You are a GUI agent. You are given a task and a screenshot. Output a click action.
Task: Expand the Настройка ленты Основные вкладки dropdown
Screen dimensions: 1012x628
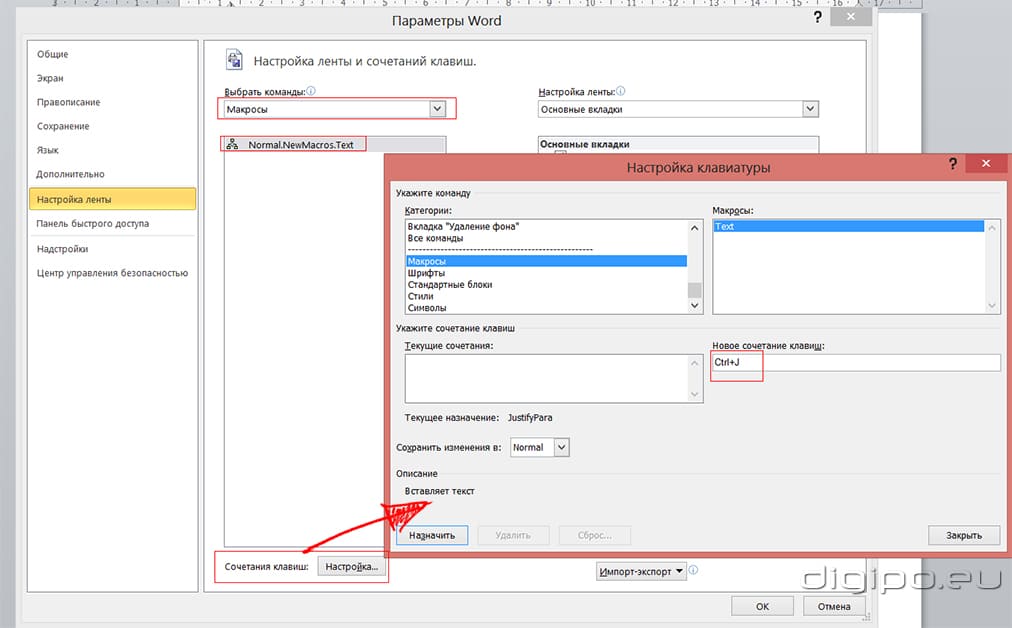coord(811,109)
